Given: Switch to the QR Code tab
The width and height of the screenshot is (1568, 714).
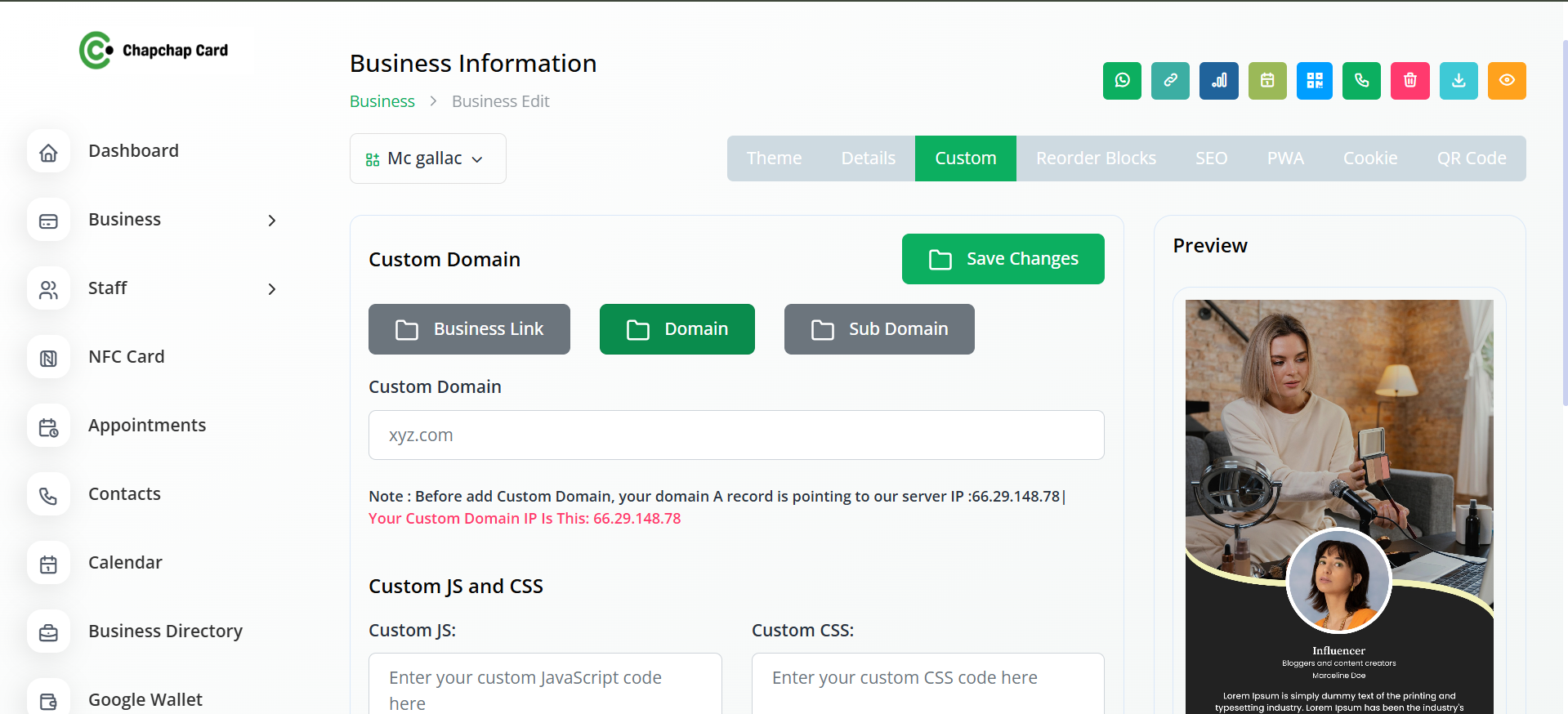Looking at the screenshot, I should point(1472,158).
